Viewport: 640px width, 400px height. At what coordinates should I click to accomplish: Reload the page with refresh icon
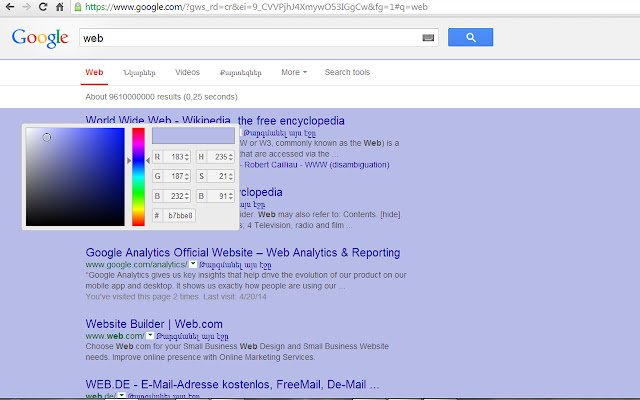point(43,7)
